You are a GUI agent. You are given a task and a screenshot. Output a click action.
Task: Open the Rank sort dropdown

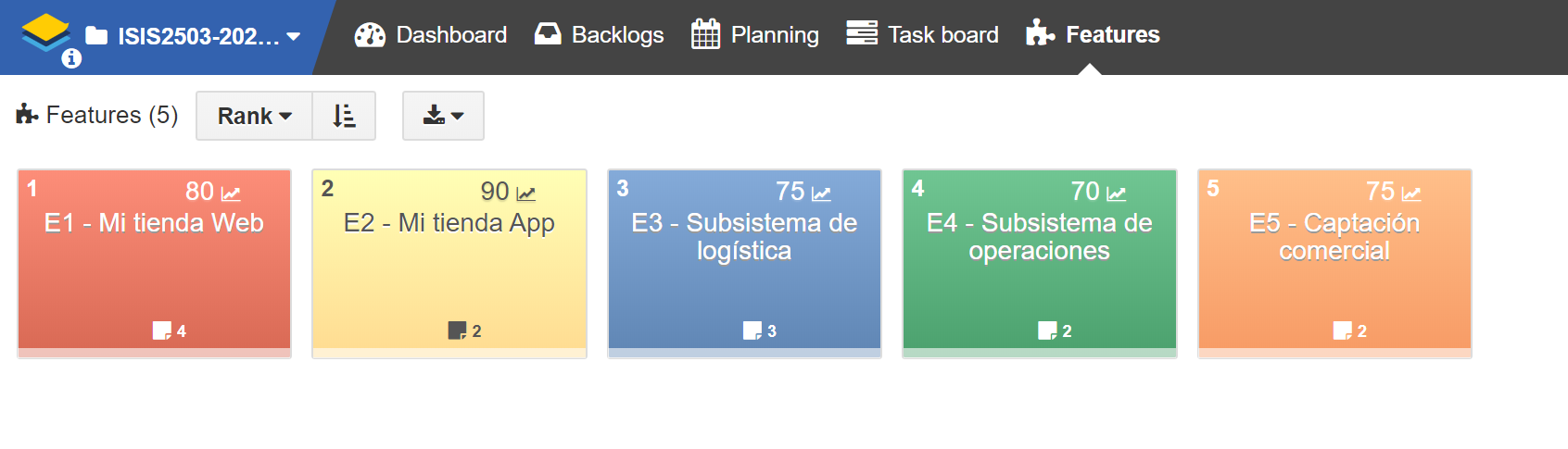(255, 116)
